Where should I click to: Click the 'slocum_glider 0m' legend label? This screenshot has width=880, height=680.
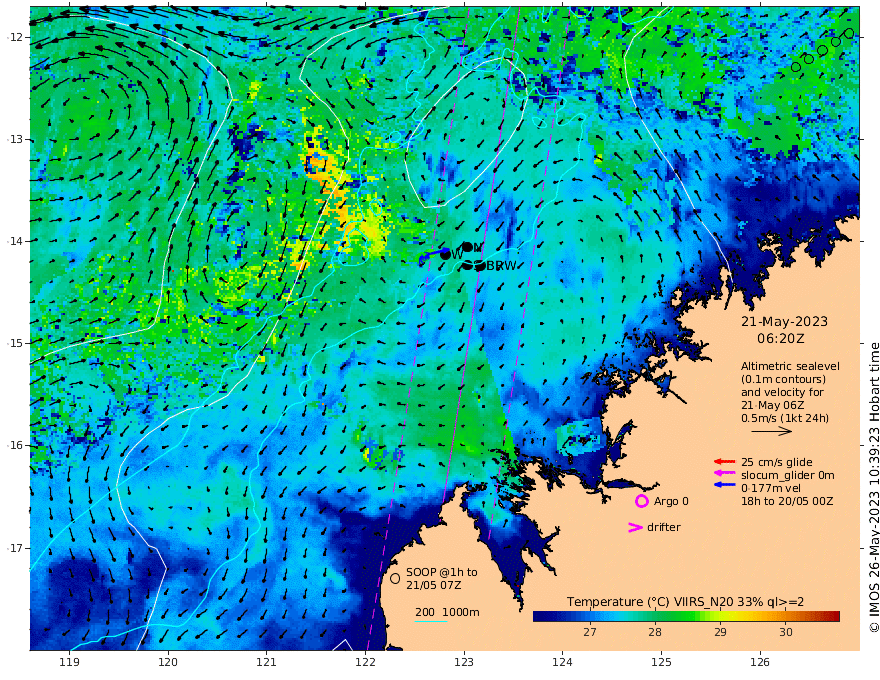click(787, 475)
